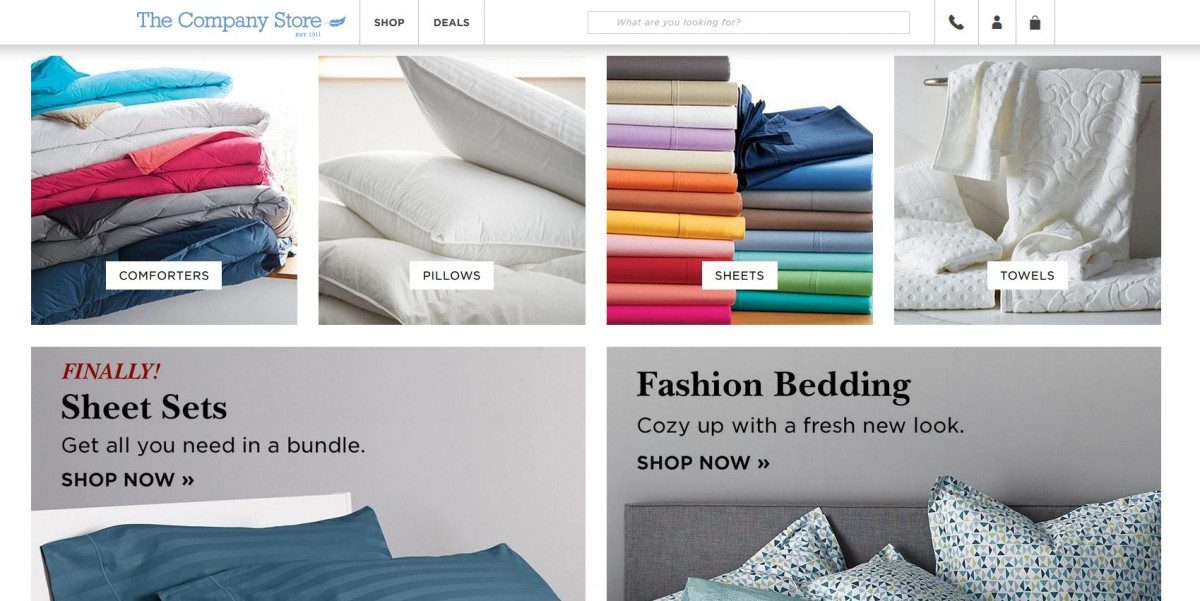
Task: Click SHOP NOW under Fashion Bedding
Action: tap(703, 463)
